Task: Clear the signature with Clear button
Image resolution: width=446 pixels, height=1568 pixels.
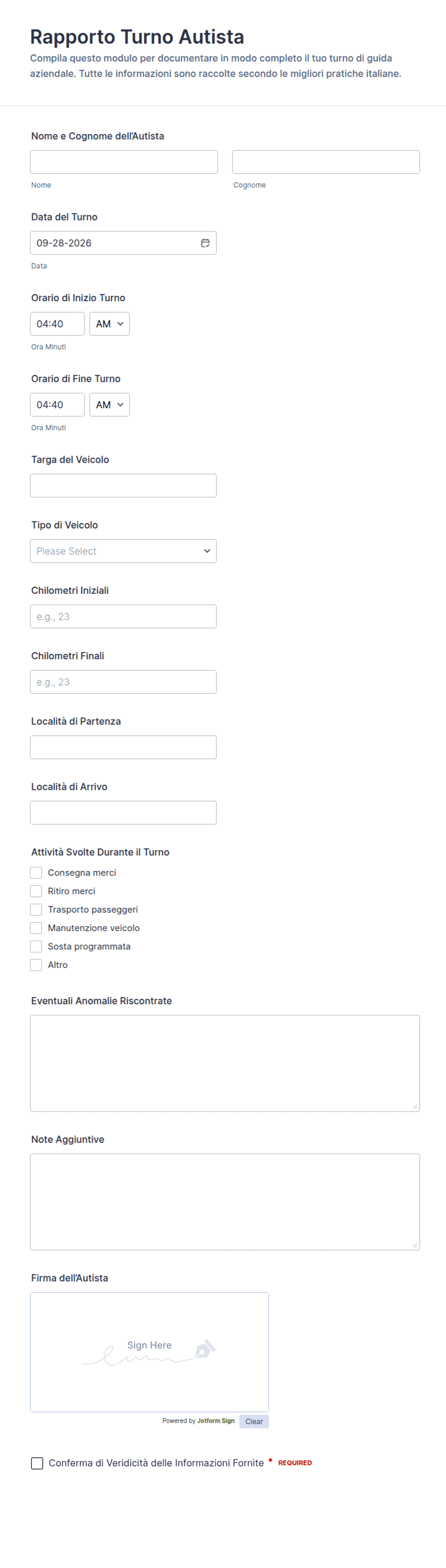Action: click(254, 1421)
